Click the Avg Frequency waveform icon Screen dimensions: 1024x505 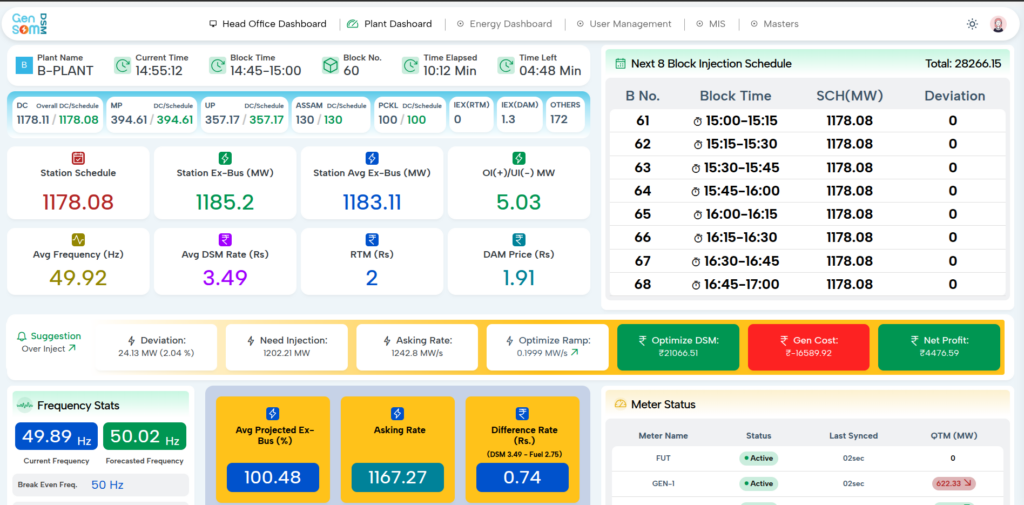[78, 239]
